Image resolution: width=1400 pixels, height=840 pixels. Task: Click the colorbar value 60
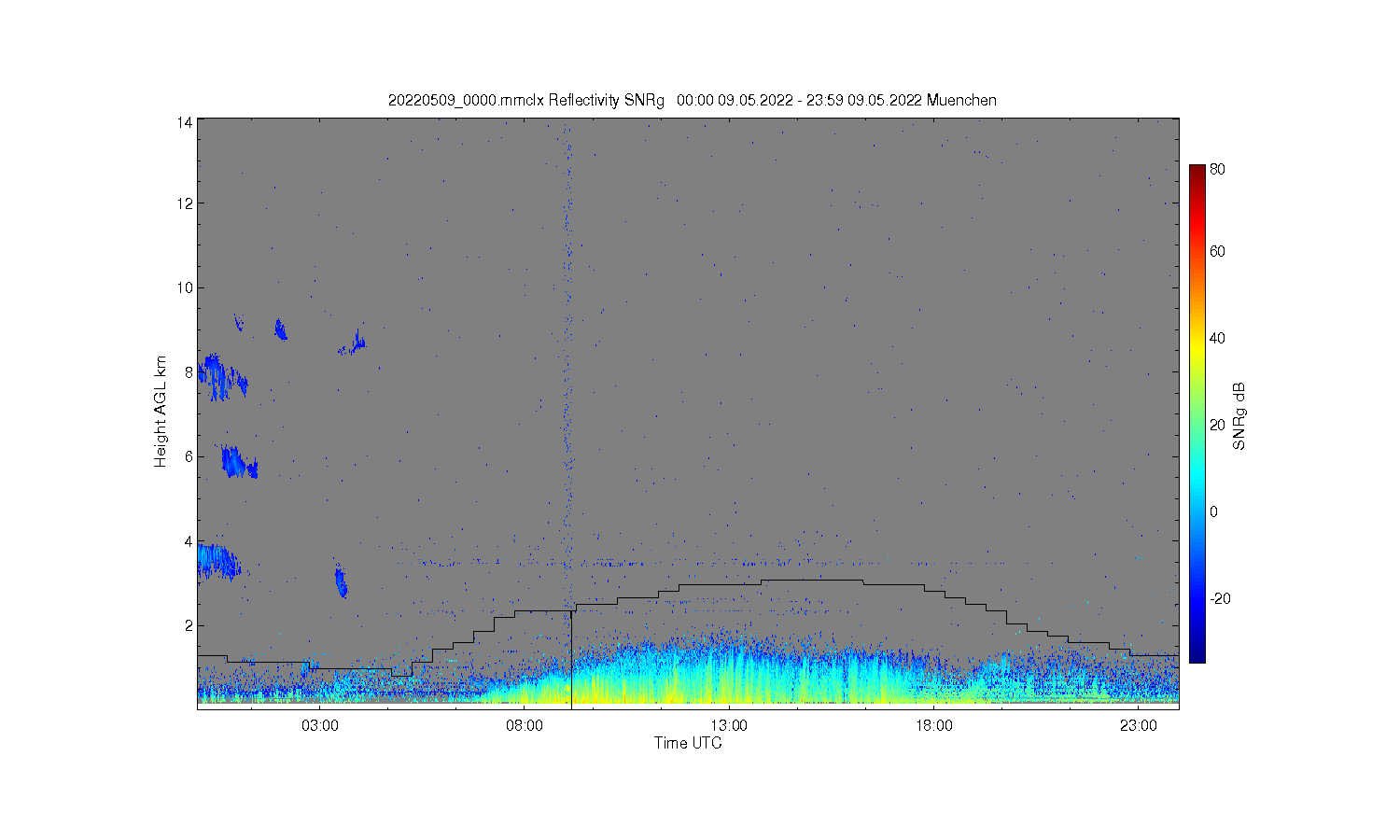tap(1217, 251)
